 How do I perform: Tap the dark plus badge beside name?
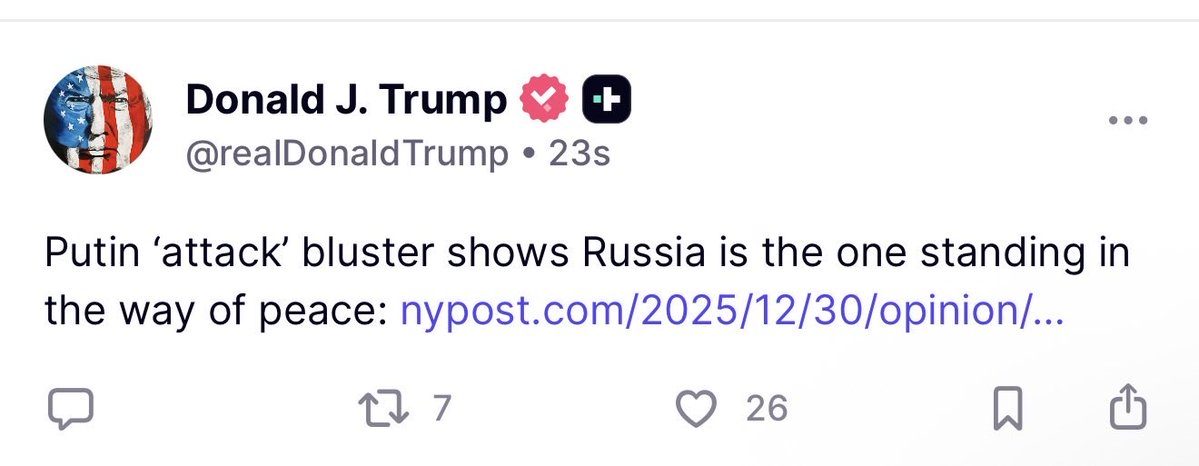(607, 100)
